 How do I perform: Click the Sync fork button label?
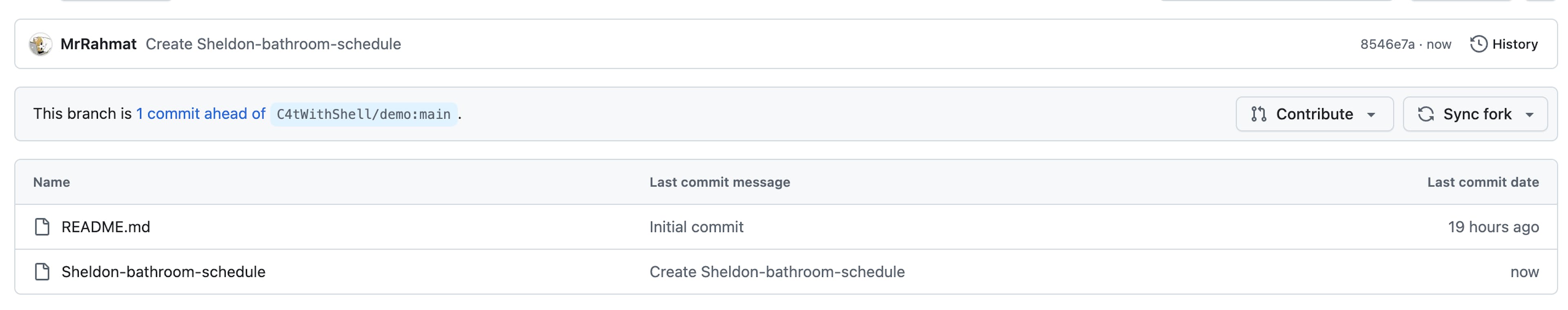[x=1477, y=114]
